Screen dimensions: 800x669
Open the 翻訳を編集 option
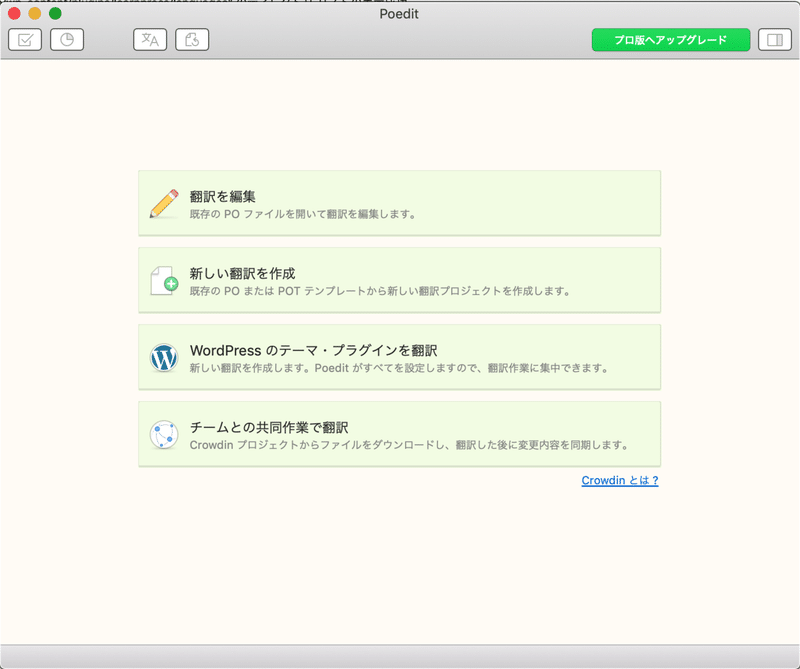399,203
